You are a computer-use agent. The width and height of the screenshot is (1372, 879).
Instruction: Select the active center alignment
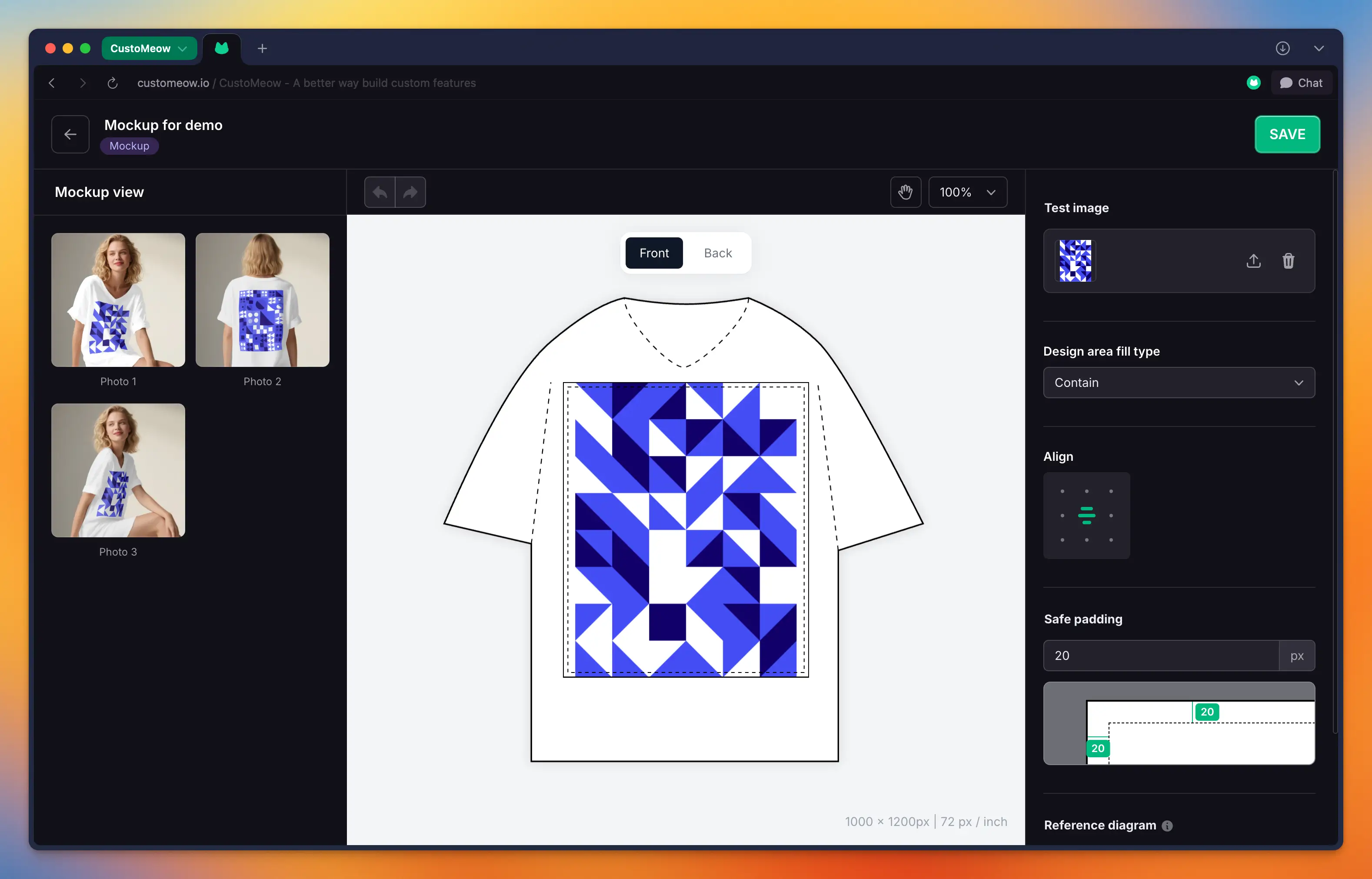1087,516
